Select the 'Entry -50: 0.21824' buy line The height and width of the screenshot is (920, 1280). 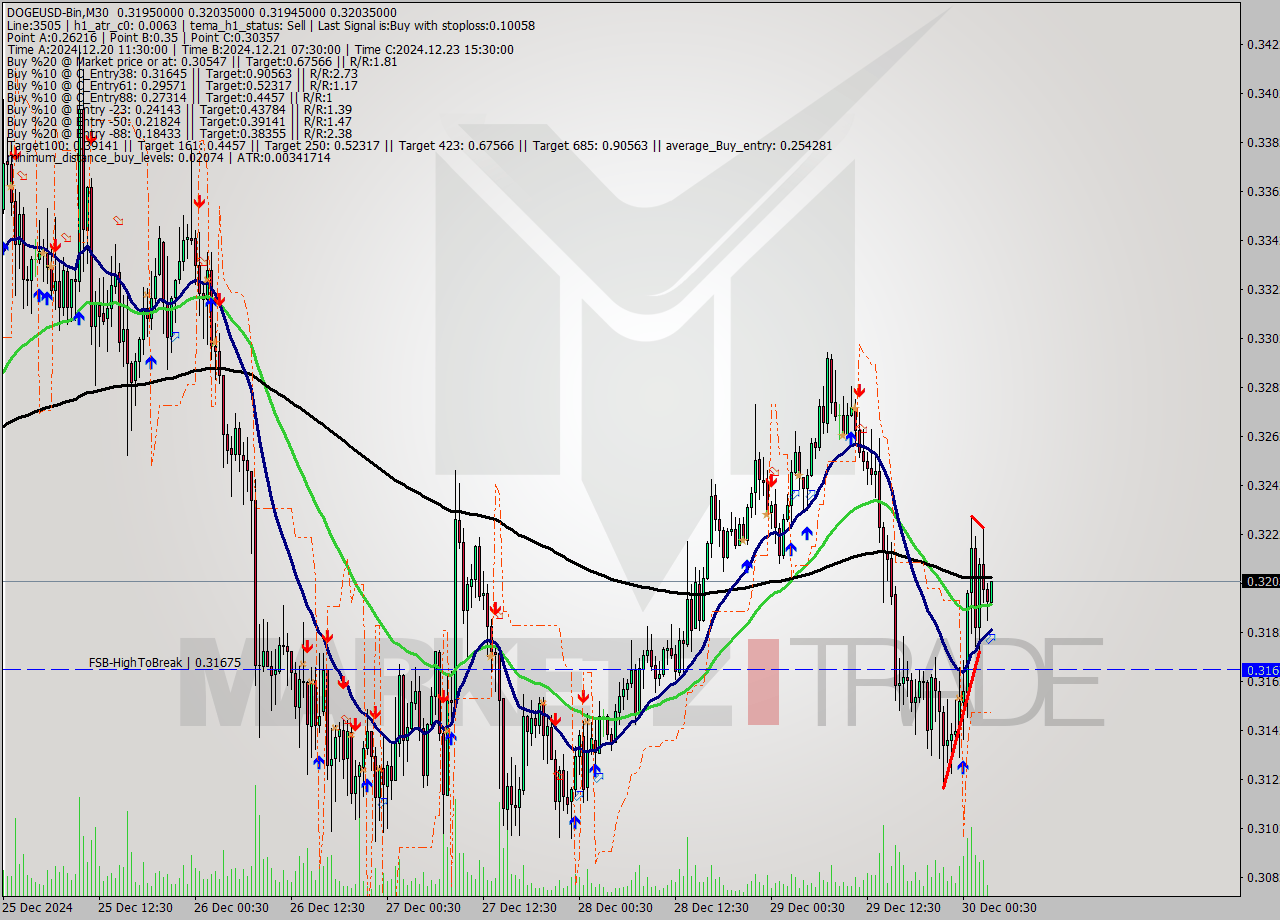coord(179,121)
